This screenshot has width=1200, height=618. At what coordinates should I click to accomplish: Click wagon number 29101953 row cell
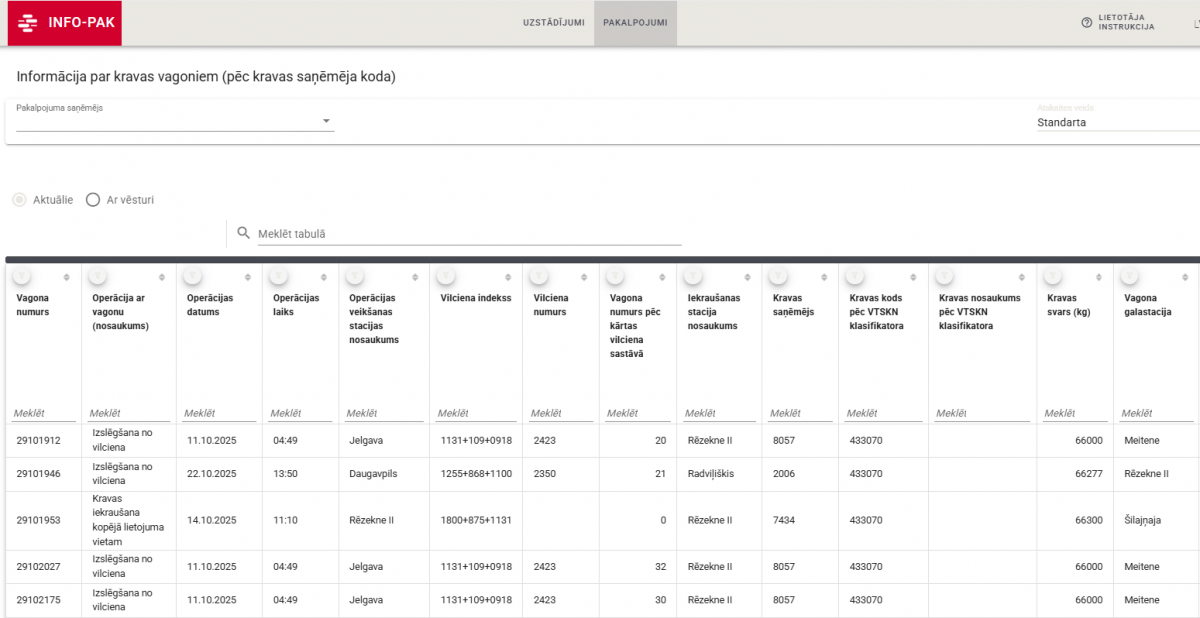click(x=39, y=520)
